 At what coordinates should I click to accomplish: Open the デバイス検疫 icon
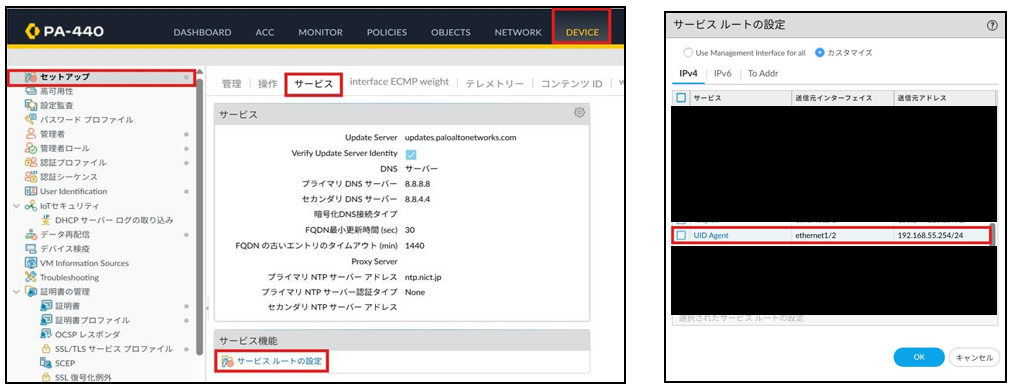coord(30,248)
